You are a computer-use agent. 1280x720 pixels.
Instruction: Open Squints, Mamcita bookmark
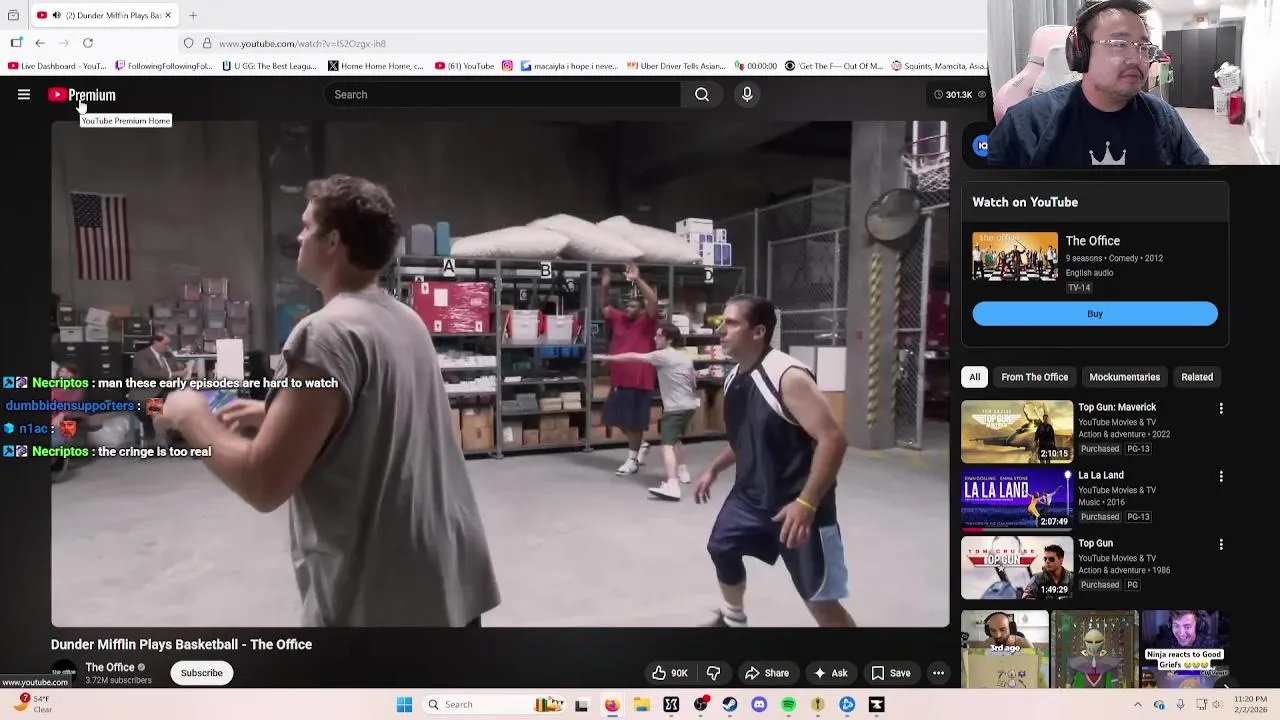coord(939,66)
